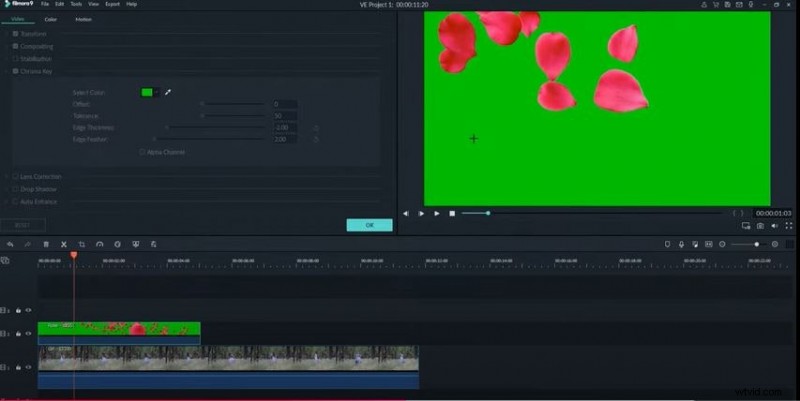Confirm changes with the OK button

369,225
